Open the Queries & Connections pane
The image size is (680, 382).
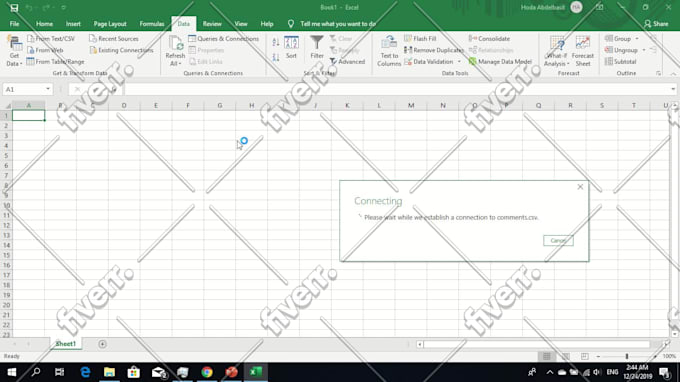coord(223,39)
